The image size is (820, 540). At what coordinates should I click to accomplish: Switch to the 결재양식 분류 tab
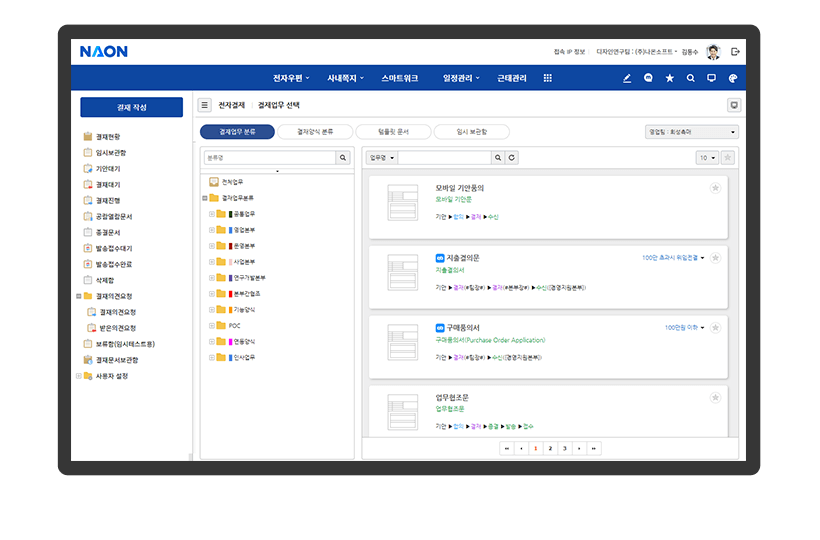(x=315, y=132)
